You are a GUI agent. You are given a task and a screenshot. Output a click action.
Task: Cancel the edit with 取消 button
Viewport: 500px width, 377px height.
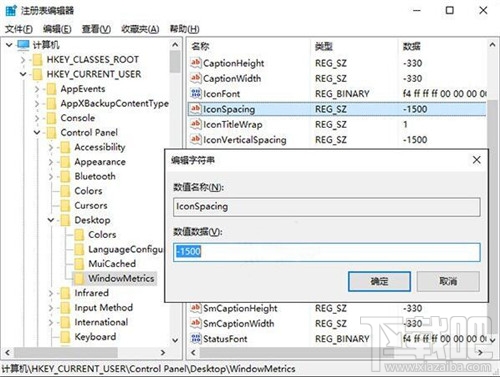click(448, 281)
